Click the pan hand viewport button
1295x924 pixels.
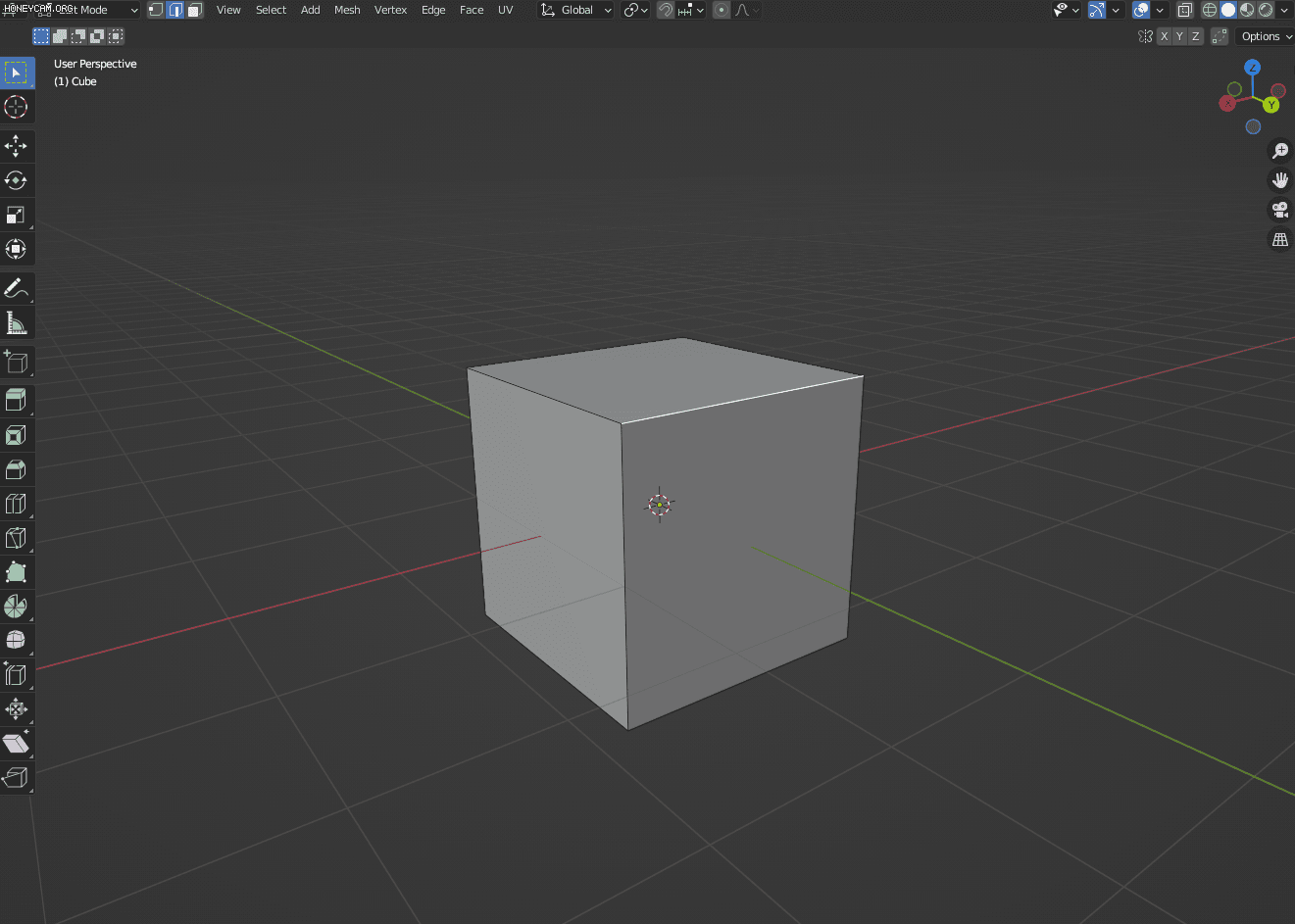(x=1280, y=180)
